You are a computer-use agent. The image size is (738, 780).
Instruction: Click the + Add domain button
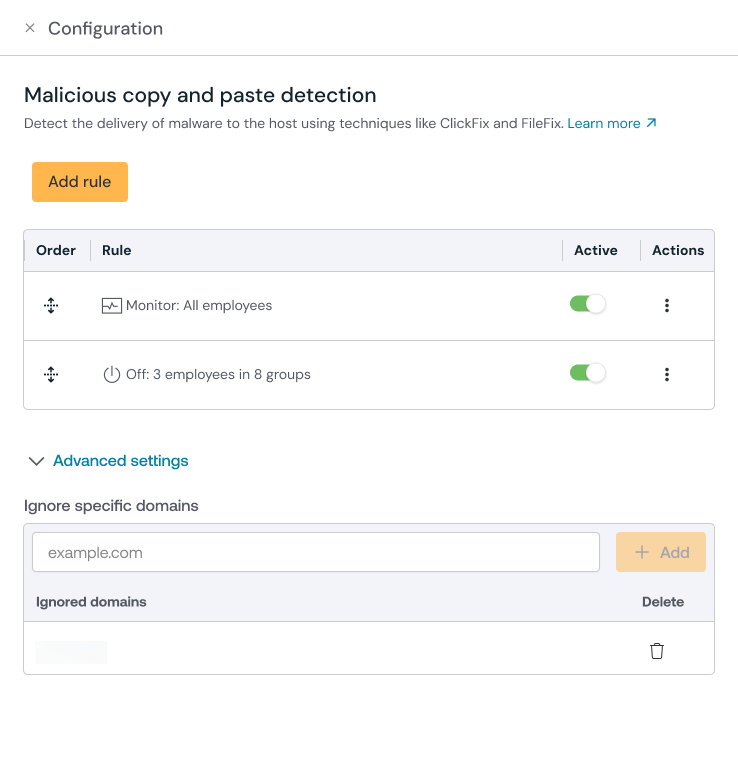tap(661, 552)
